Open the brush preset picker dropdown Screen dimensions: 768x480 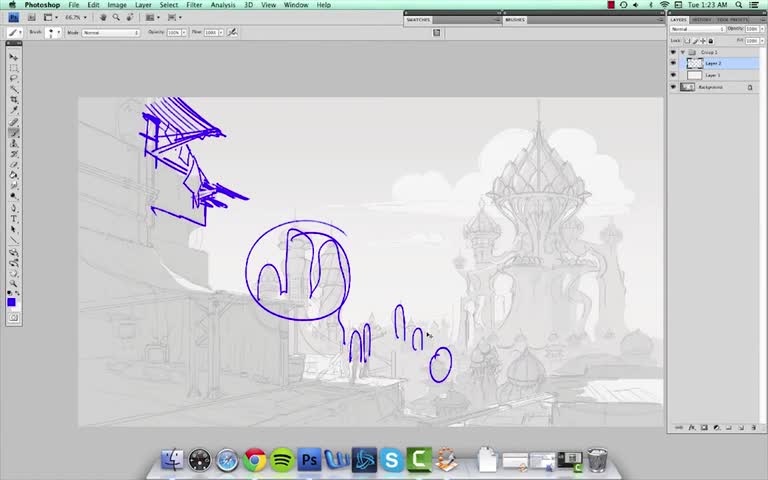click(x=59, y=32)
